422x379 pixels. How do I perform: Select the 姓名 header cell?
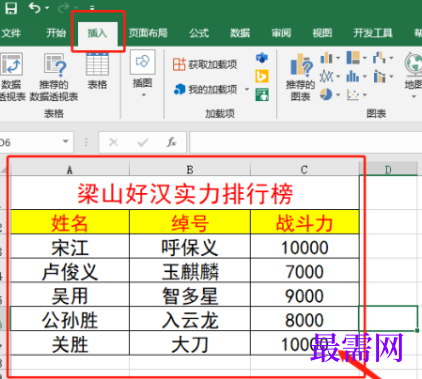click(x=70, y=222)
